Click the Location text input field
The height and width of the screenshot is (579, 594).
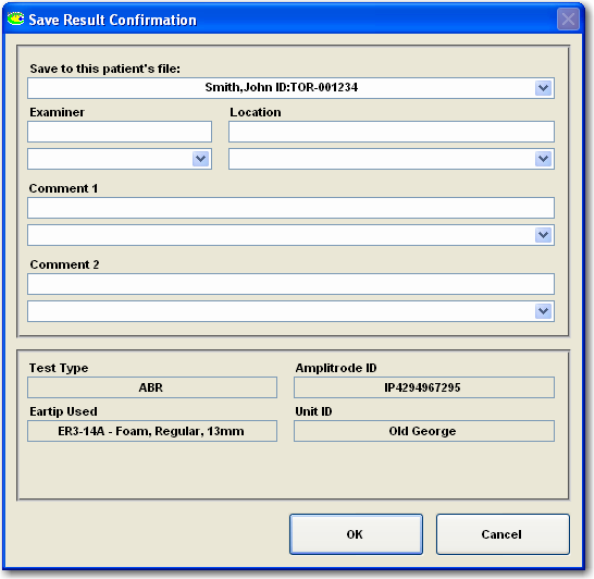click(x=391, y=132)
